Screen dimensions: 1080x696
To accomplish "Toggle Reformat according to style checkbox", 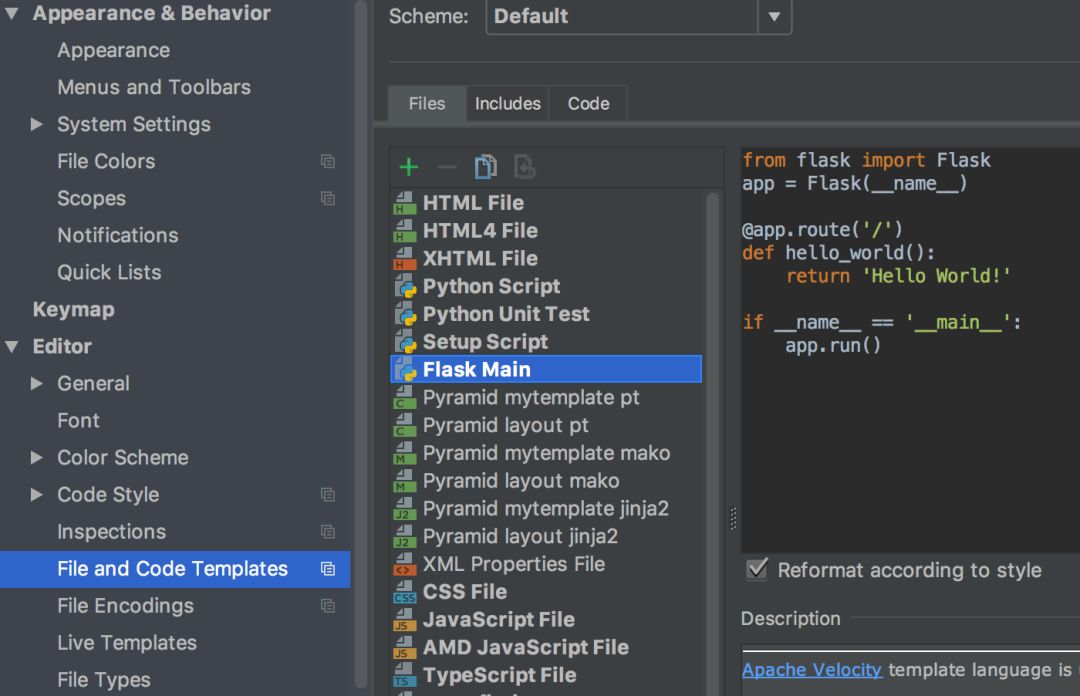I will coord(758,570).
